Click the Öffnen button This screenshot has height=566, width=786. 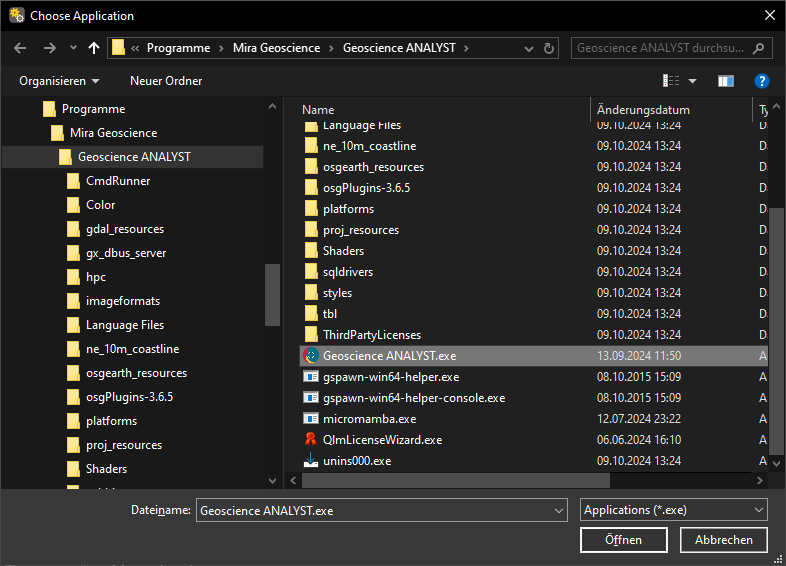(x=624, y=540)
